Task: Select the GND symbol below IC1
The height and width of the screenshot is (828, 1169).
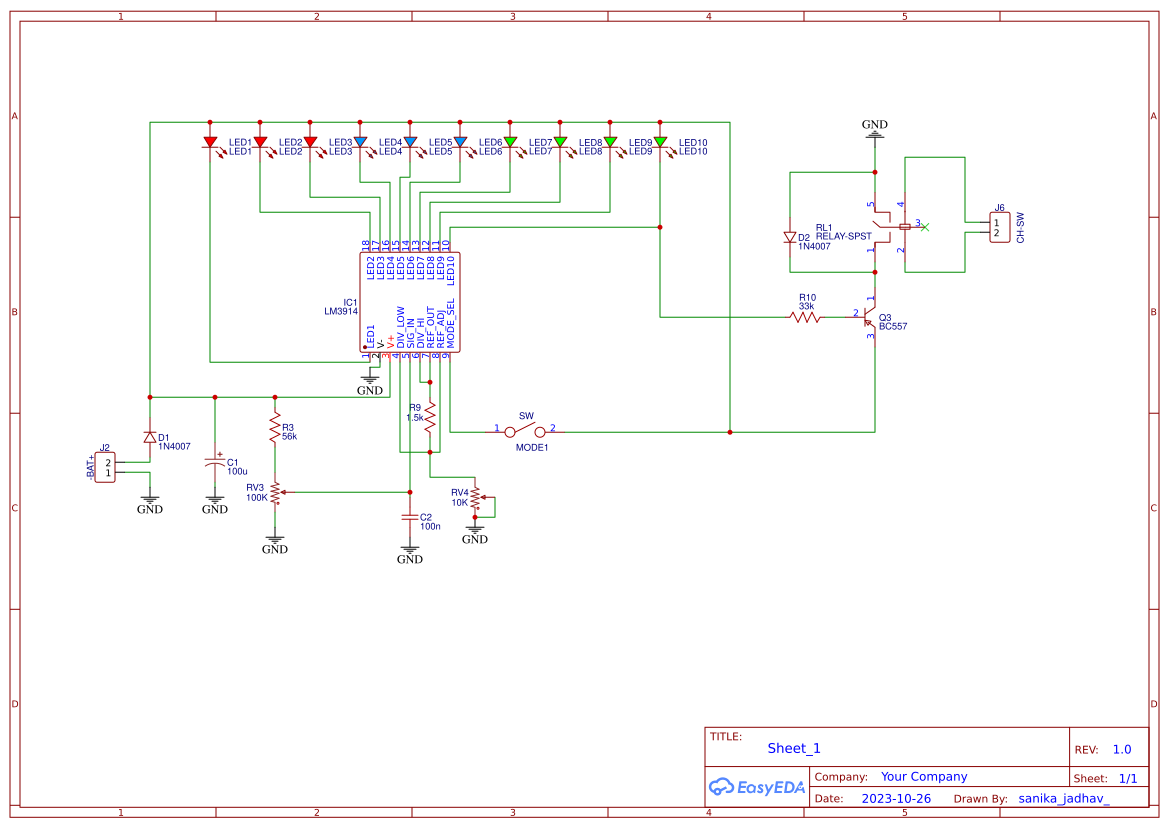Action: point(370,380)
